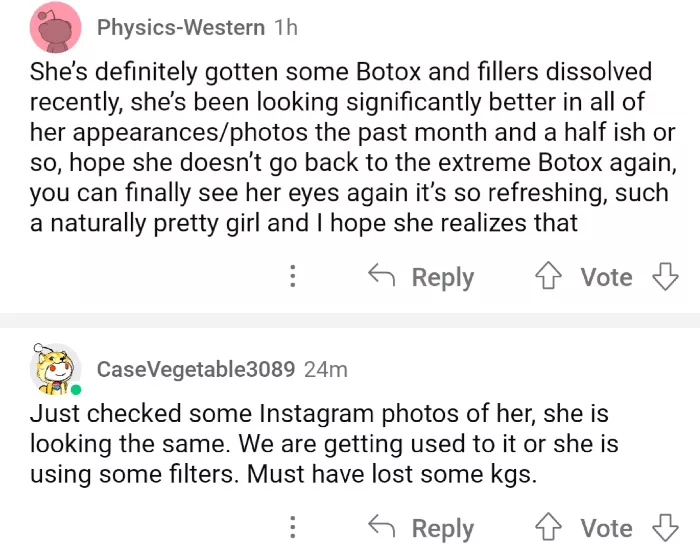The height and width of the screenshot is (549, 700).
Task: Open three-dot options menu on CaseVegetable3089's comment
Action: pyautogui.click(x=292, y=527)
